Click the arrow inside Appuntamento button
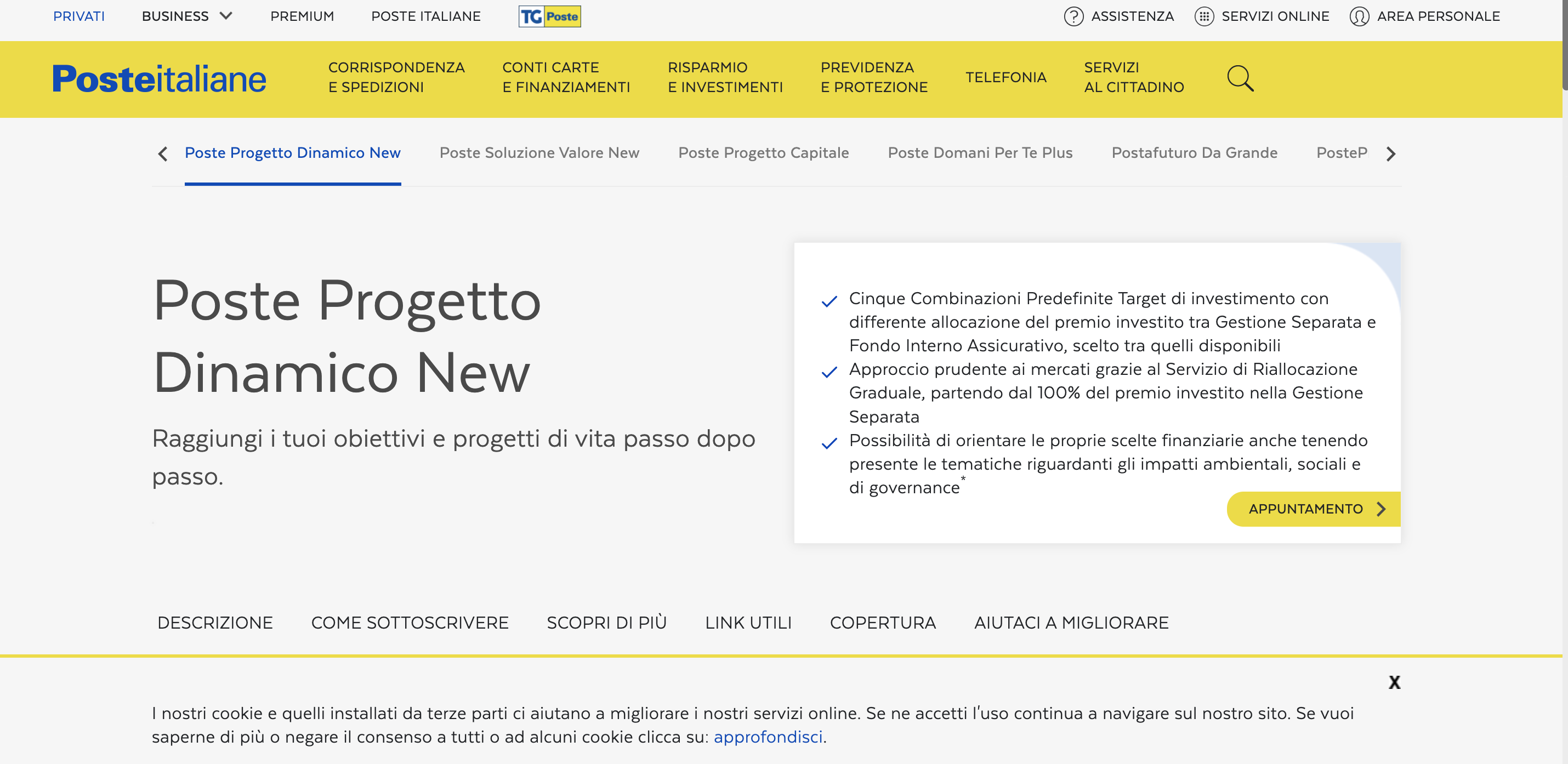 point(1380,509)
